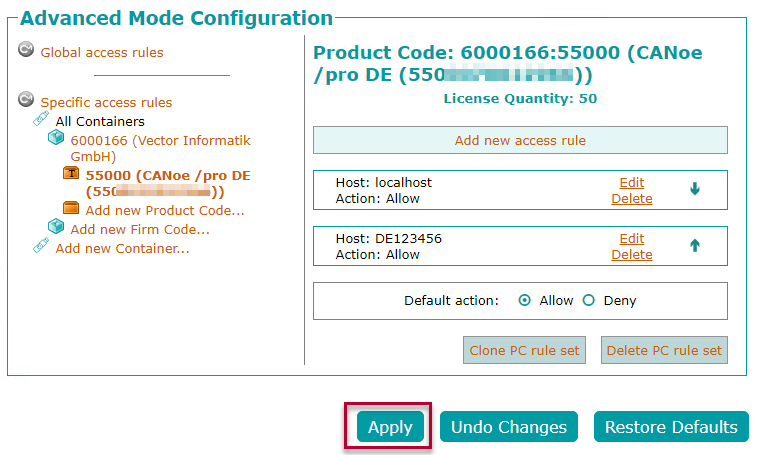Image resolution: width=757 pixels, height=455 pixels.
Task: Move the localhost rule down with the arrow
Action: point(695,189)
